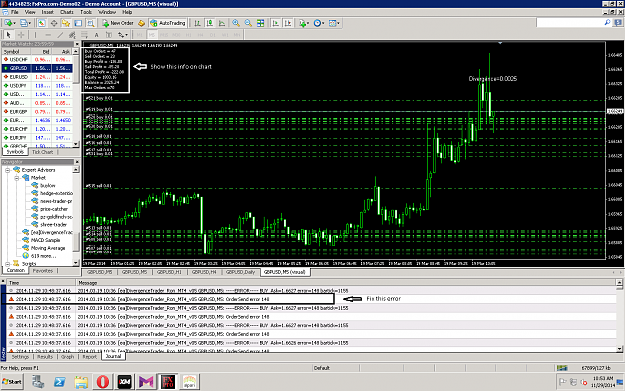Select the Vertical Line drawing tool
The height and width of the screenshot is (391, 625).
coord(35,35)
